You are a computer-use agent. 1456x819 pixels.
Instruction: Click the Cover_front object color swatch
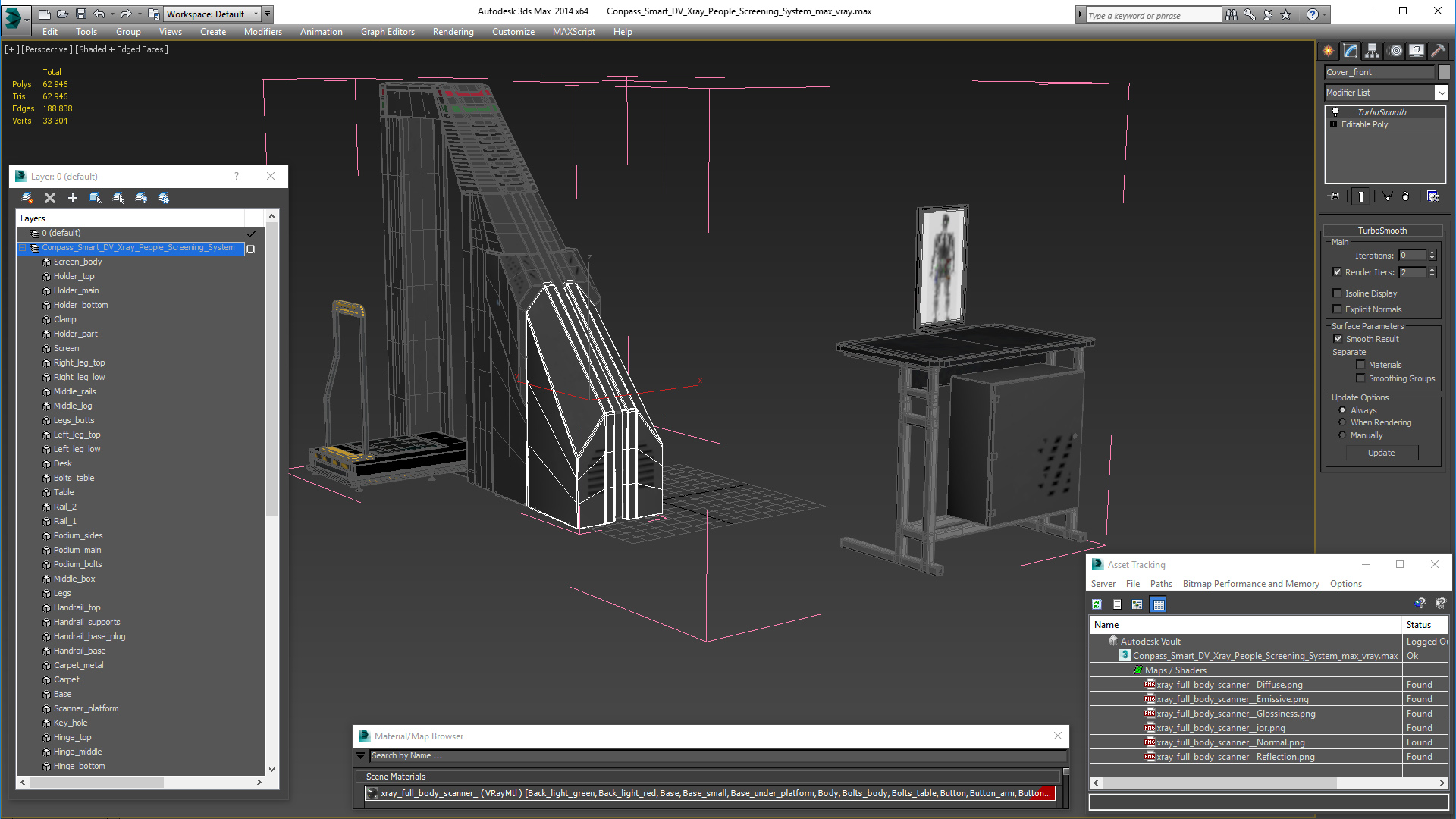point(1444,72)
